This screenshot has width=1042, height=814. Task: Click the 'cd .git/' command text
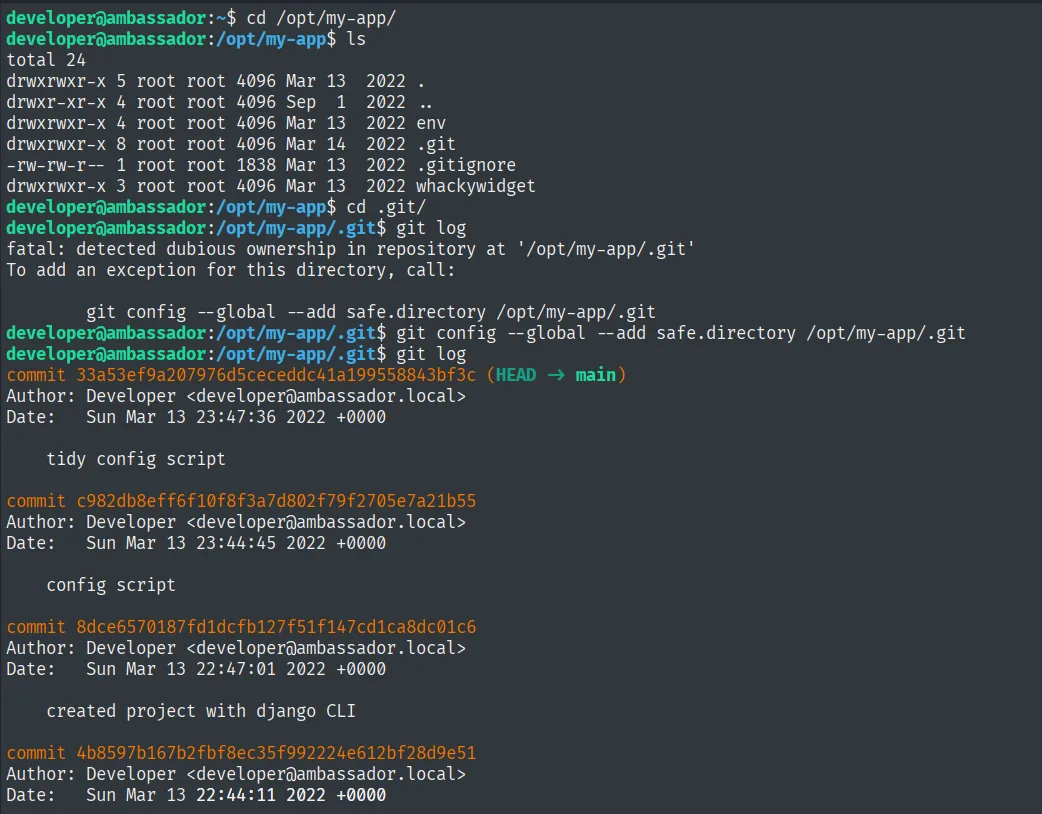386,207
